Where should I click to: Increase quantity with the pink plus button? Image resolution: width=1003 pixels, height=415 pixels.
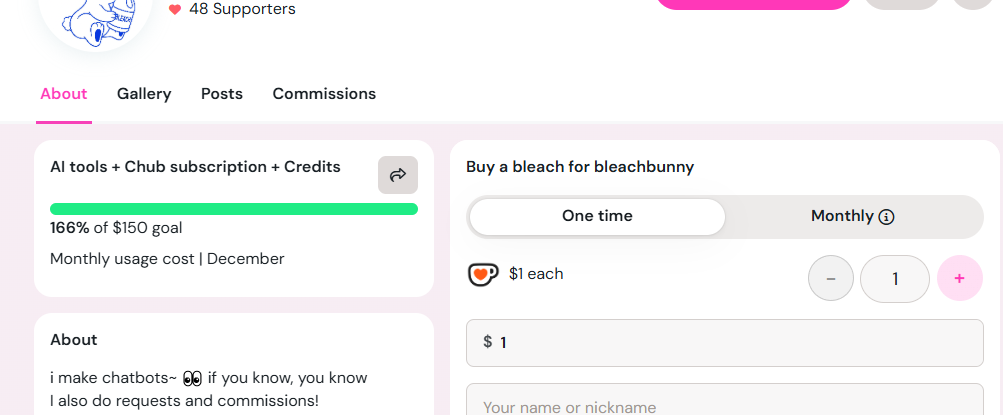click(959, 279)
